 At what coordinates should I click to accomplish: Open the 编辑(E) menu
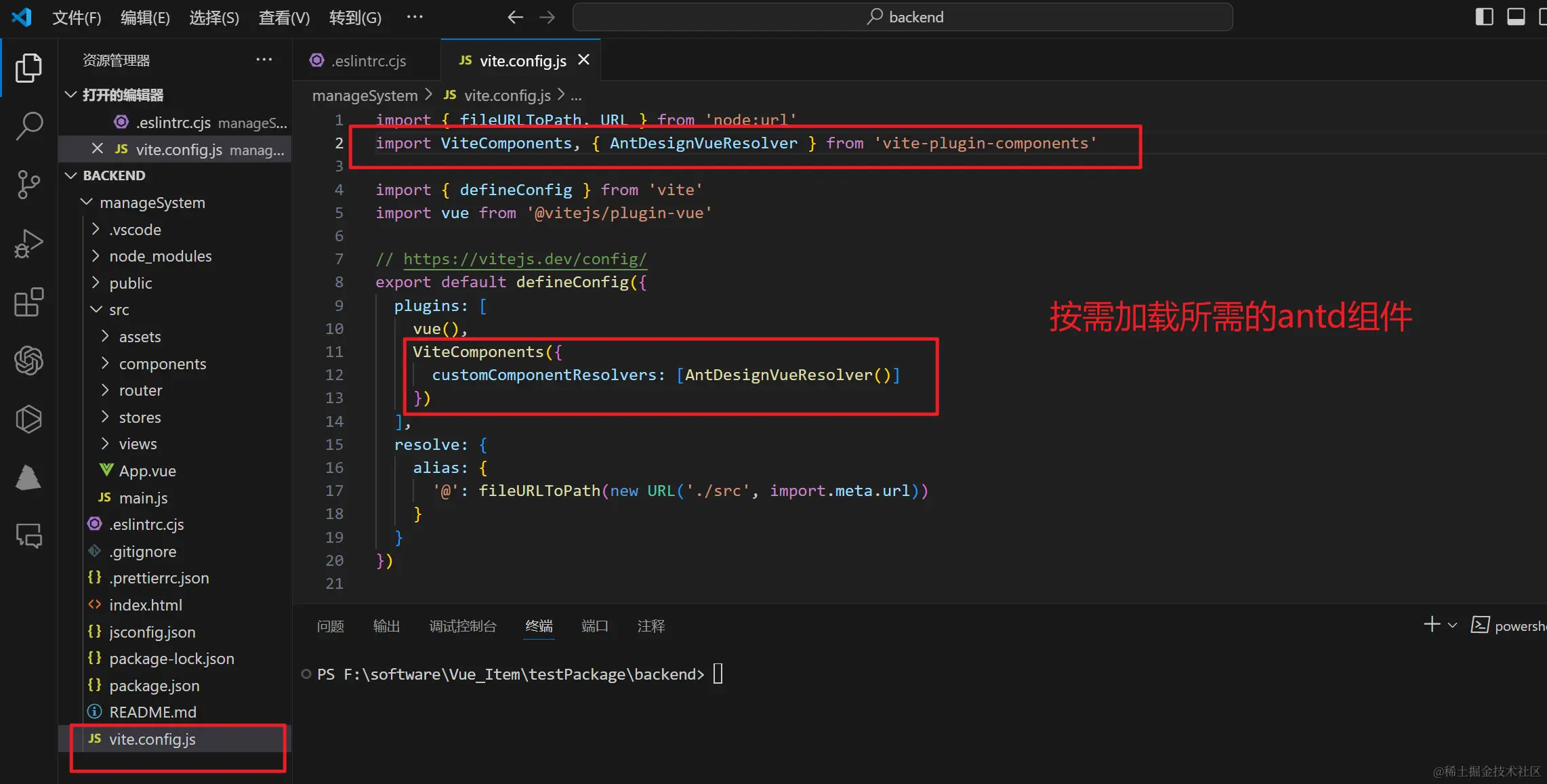tap(145, 18)
